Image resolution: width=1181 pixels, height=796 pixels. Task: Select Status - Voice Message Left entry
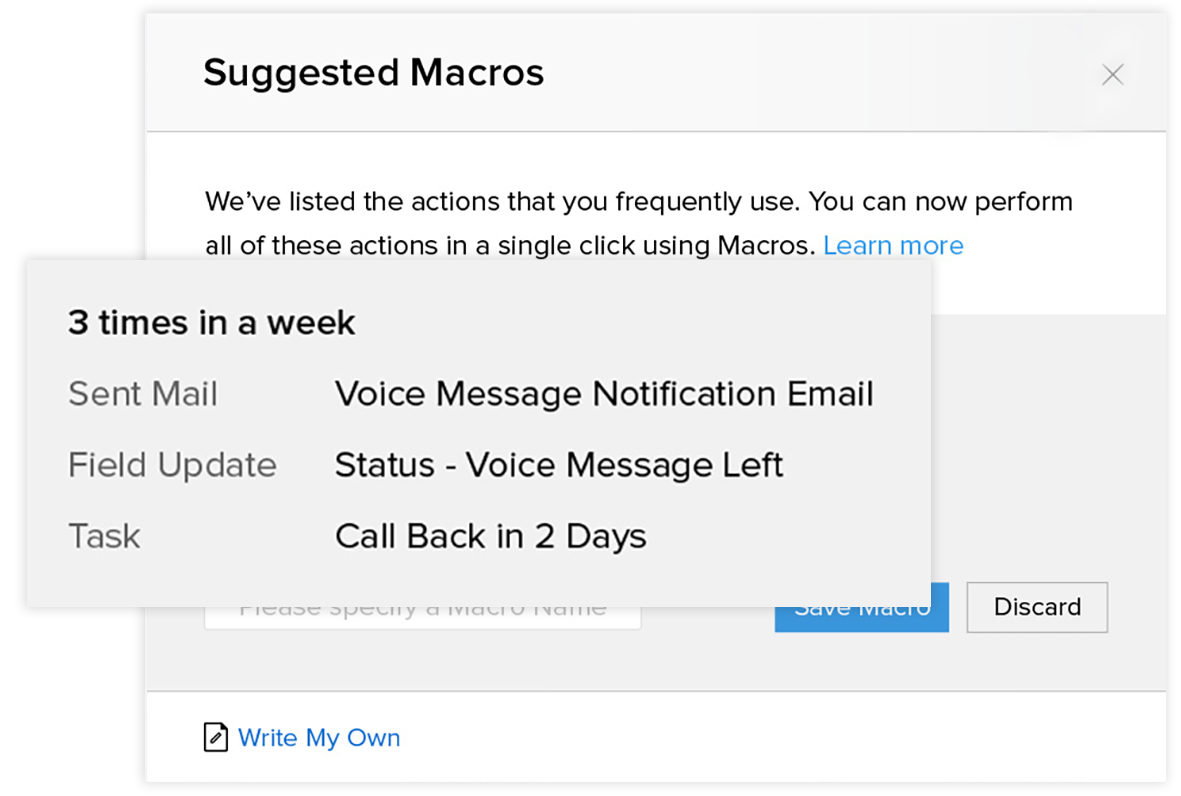pyautogui.click(x=559, y=465)
